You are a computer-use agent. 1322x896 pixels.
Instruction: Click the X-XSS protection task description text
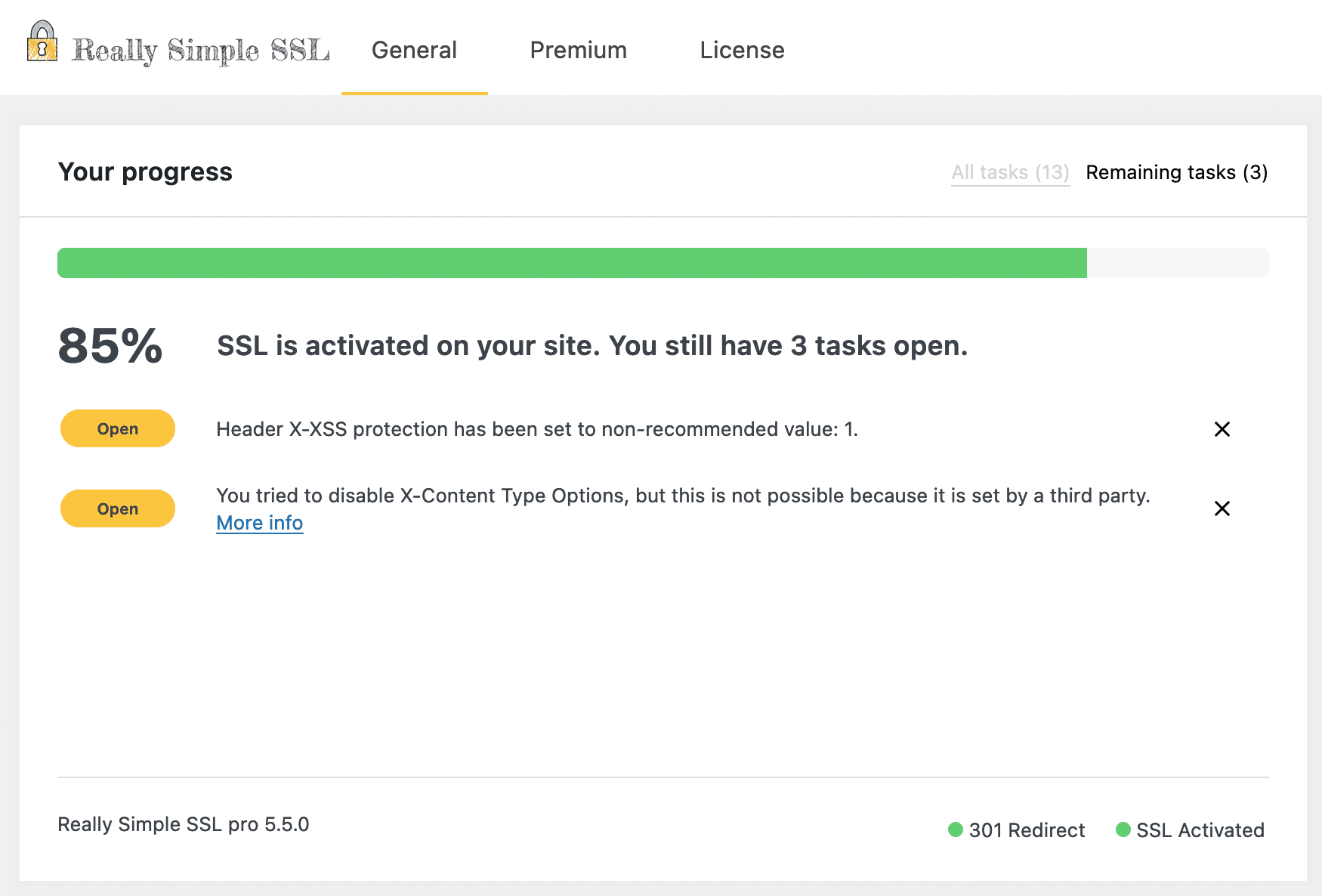[536, 428]
